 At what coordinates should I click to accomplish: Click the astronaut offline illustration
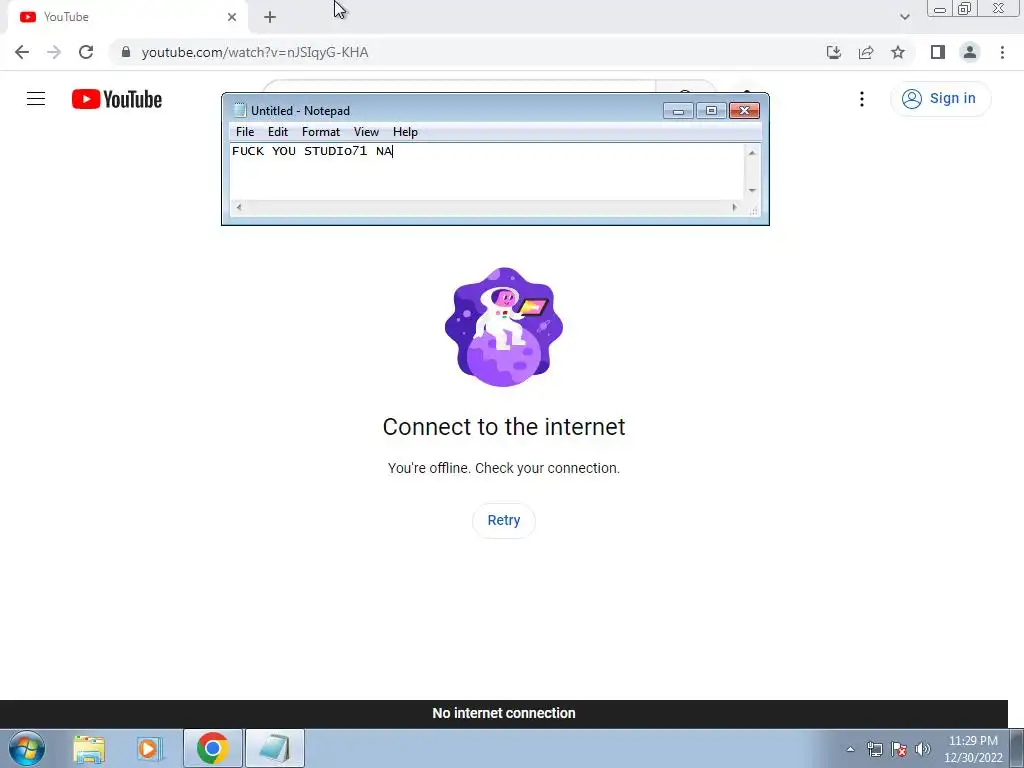(504, 327)
